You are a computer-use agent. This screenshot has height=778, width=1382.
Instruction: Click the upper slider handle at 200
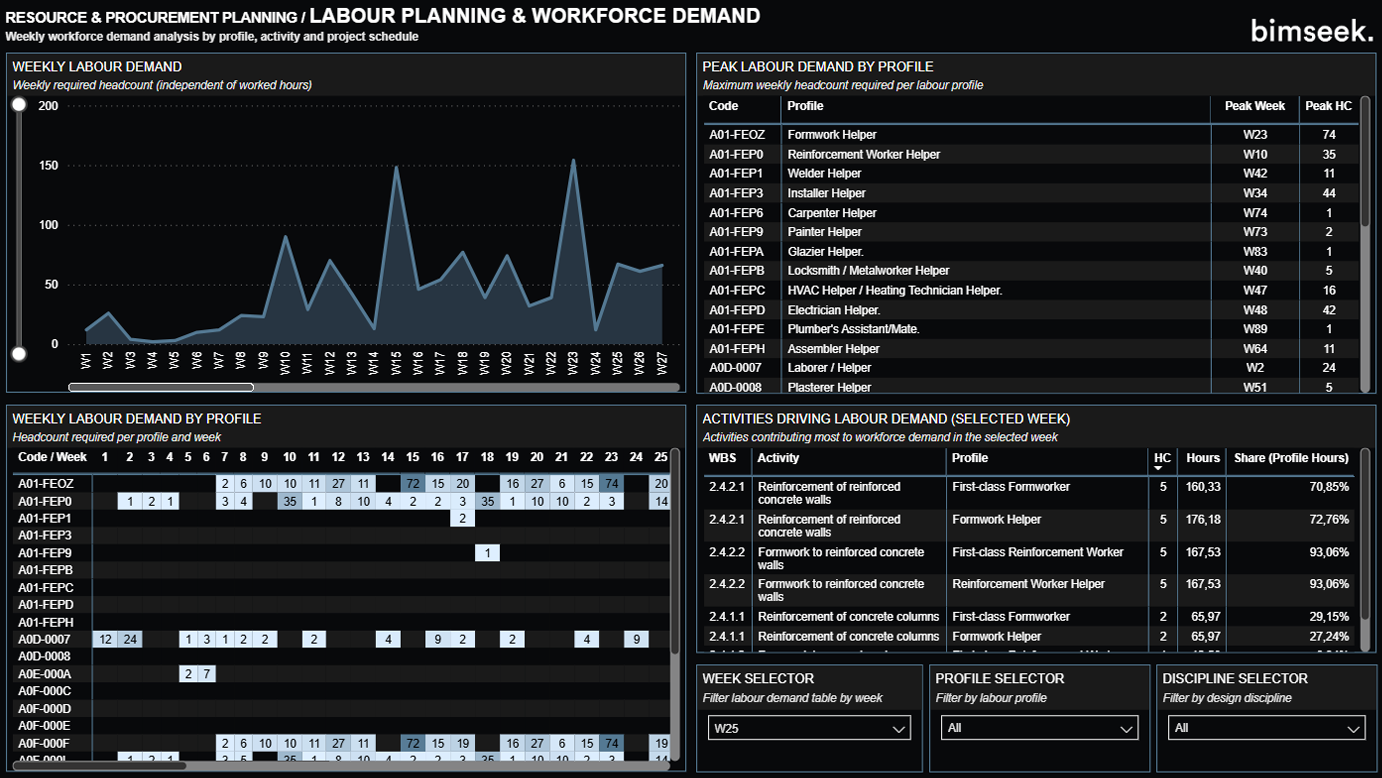[x=19, y=105]
